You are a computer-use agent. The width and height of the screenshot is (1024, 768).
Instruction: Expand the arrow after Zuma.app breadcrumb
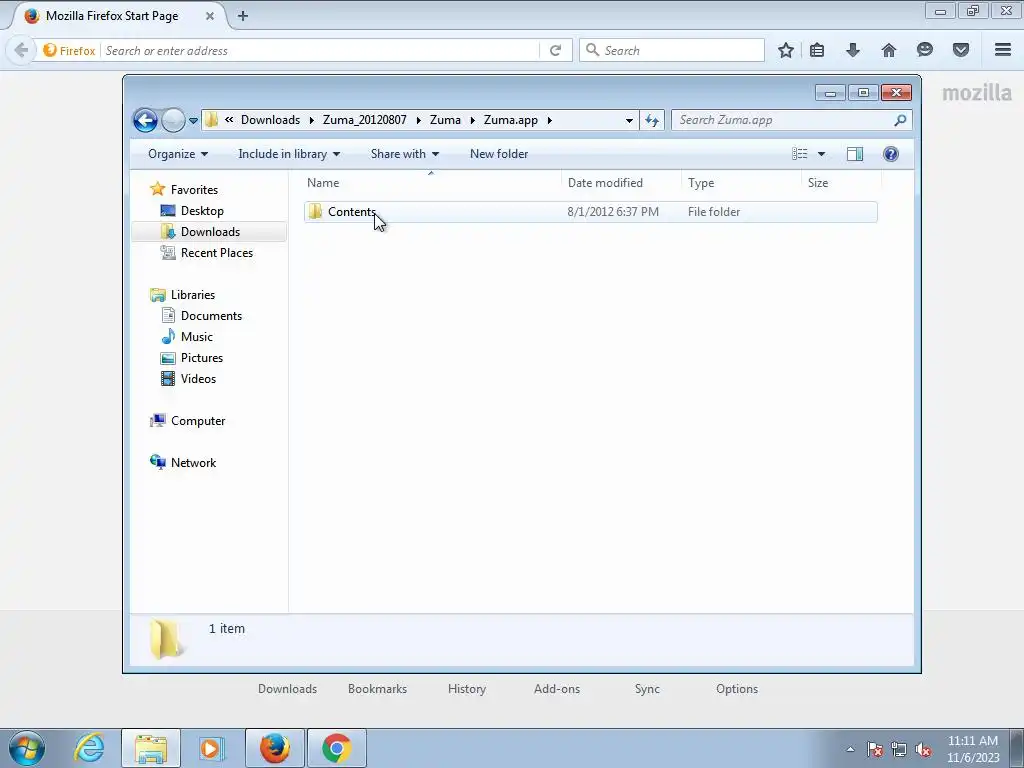tap(550, 120)
